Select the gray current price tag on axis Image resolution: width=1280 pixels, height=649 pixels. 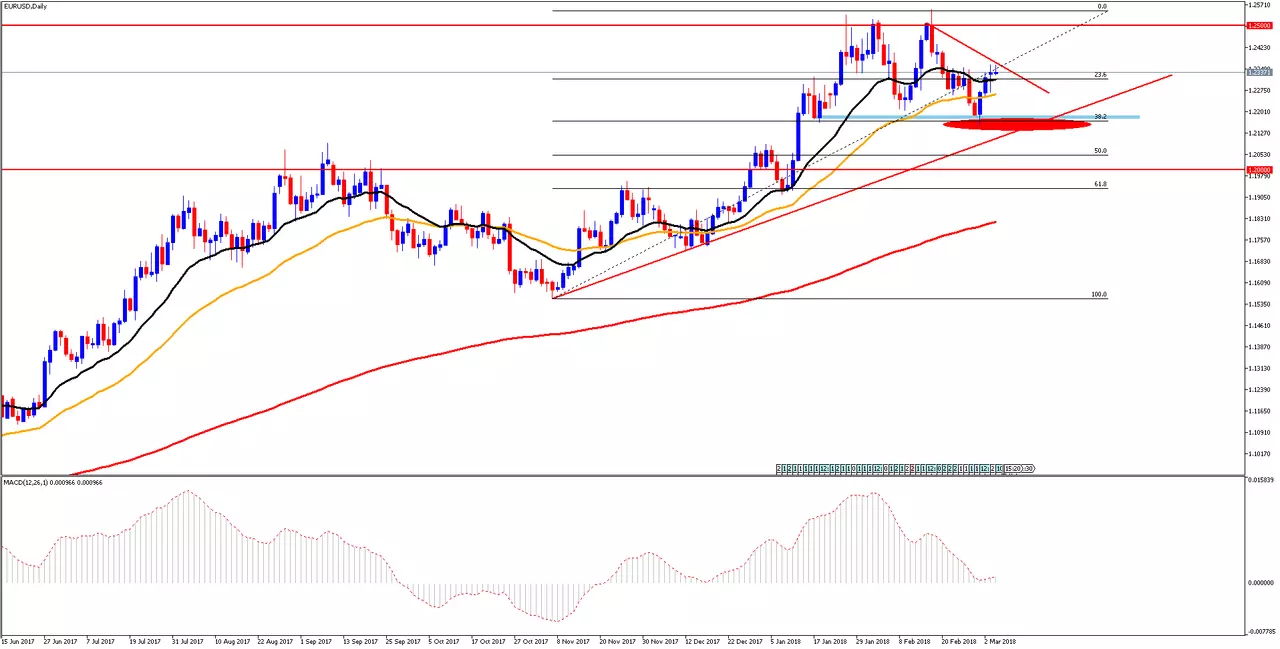click(x=1259, y=72)
